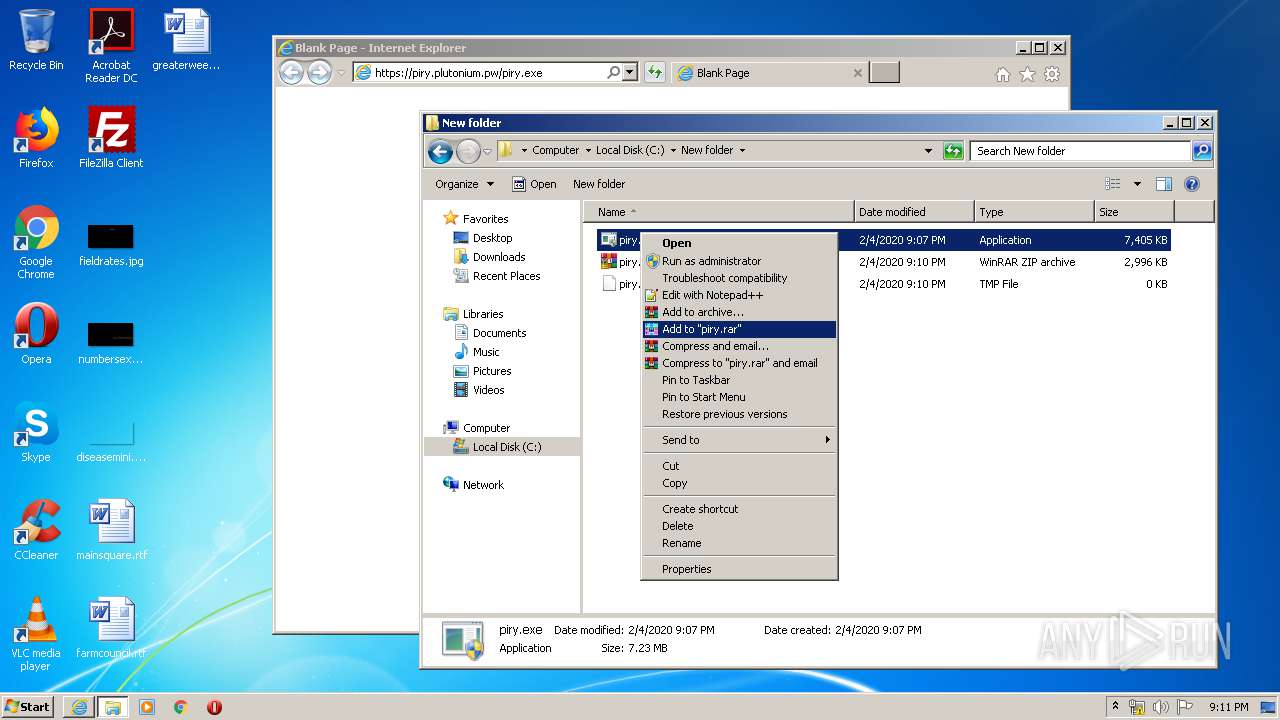Open the Start menu
The height and width of the screenshot is (720, 1280).
pyautogui.click(x=28, y=707)
